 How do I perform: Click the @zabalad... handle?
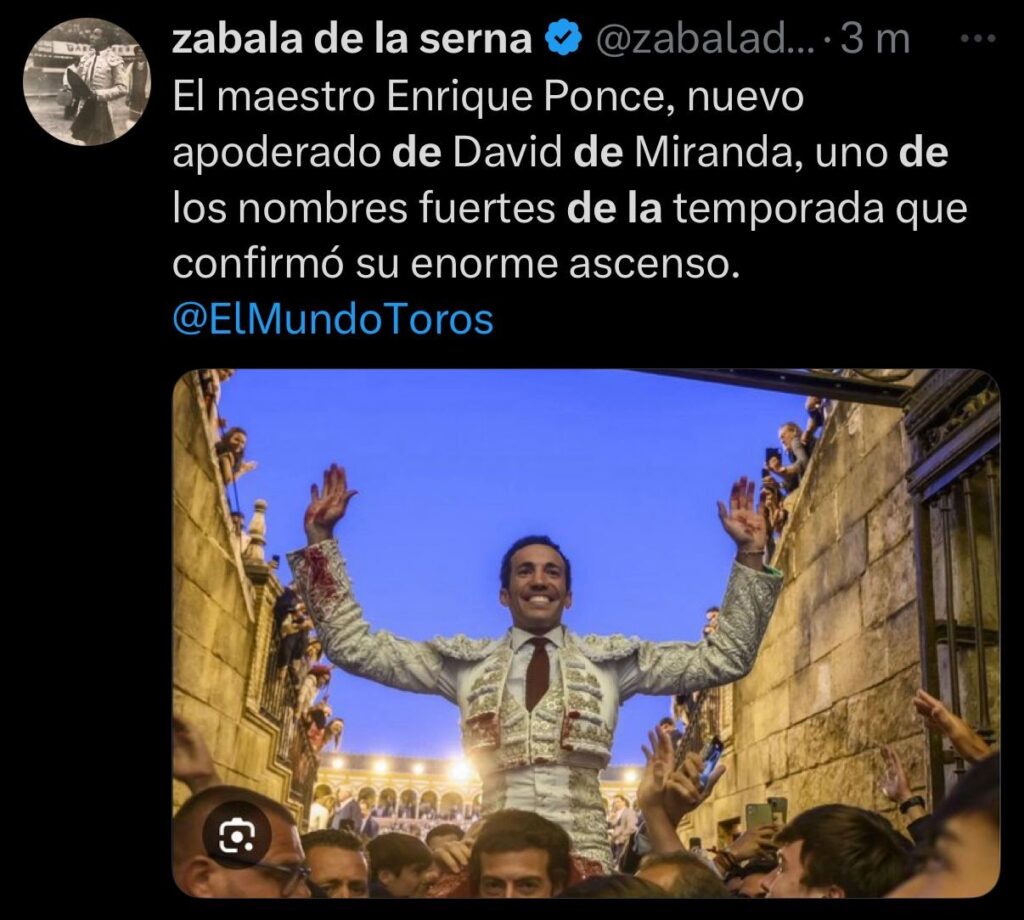[x=705, y=40]
